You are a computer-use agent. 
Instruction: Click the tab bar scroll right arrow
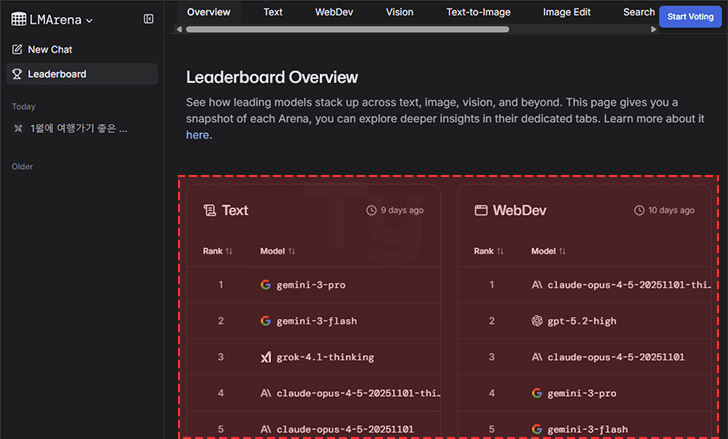tap(653, 29)
